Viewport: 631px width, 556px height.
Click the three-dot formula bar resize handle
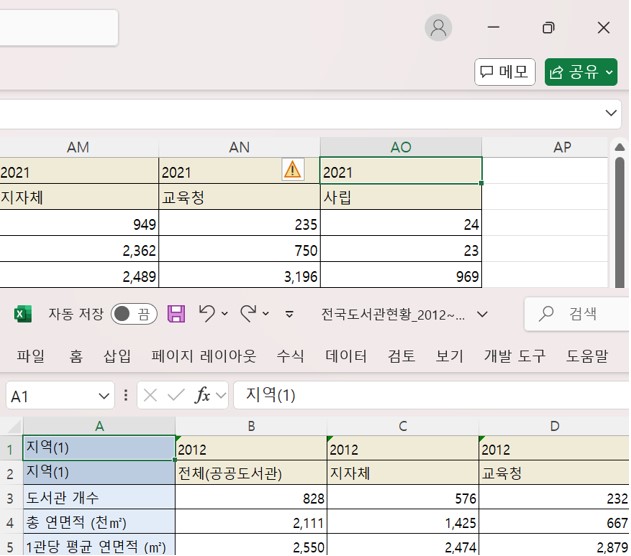tap(126, 395)
